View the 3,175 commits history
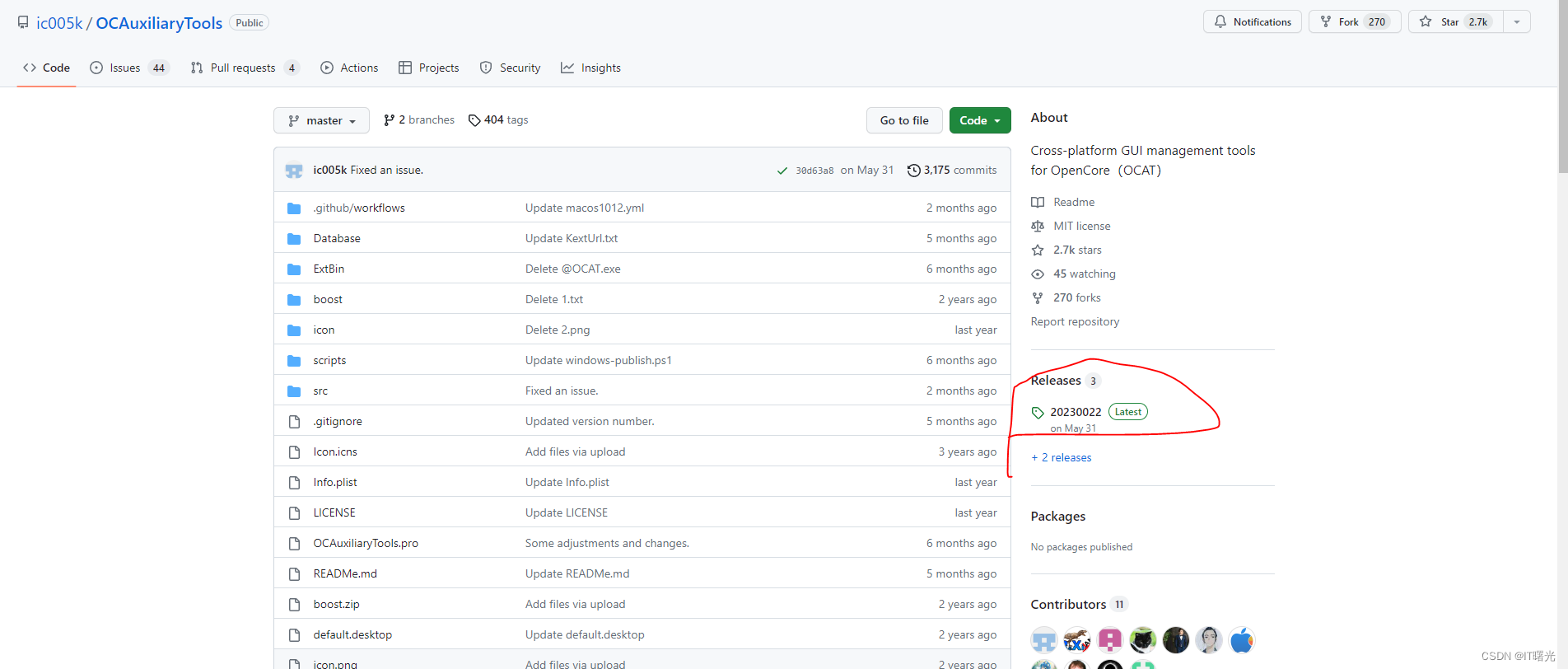Viewport: 1568px width, 669px height. pos(952,171)
